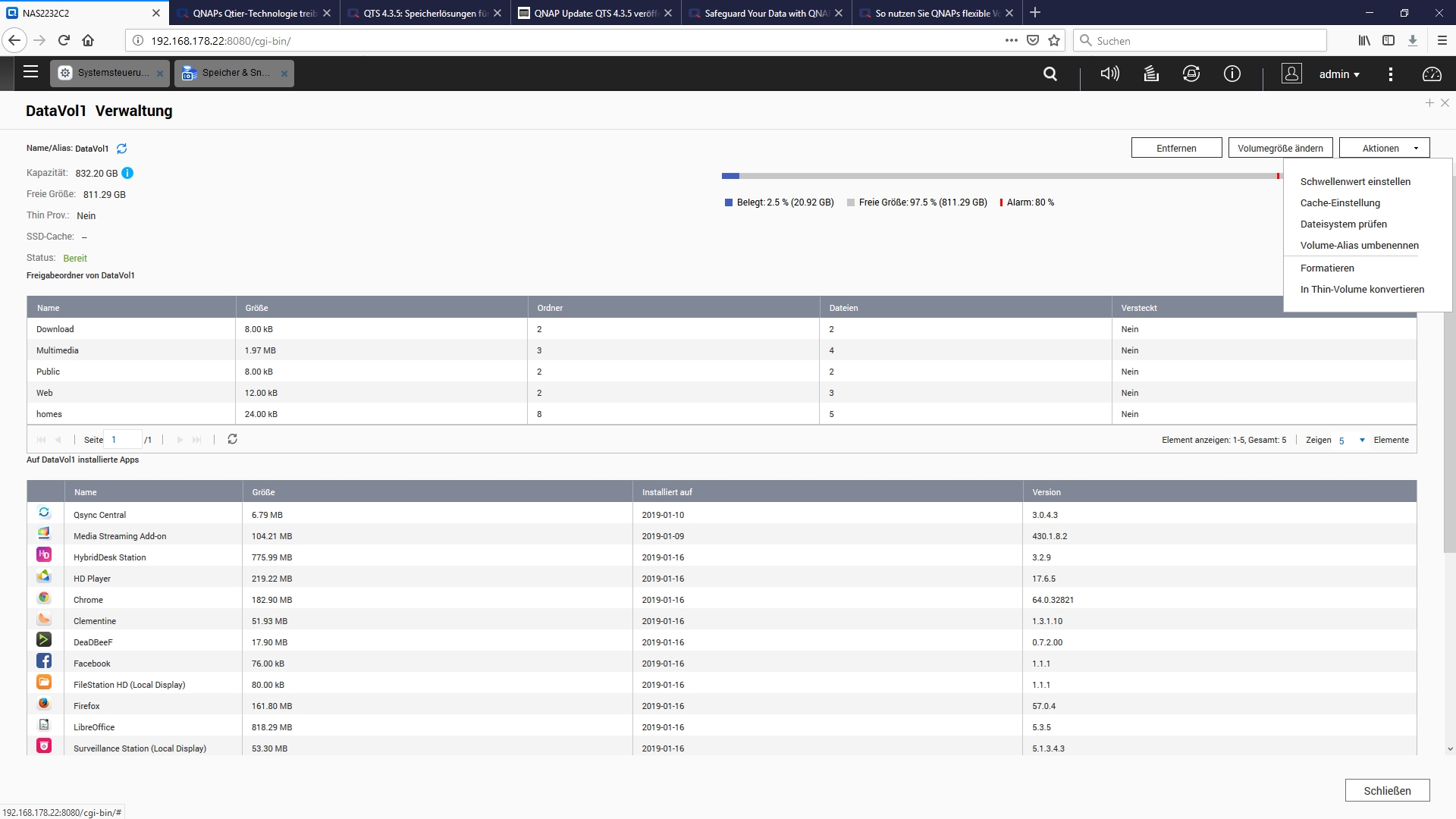Click the Schließen button

[x=1387, y=790]
